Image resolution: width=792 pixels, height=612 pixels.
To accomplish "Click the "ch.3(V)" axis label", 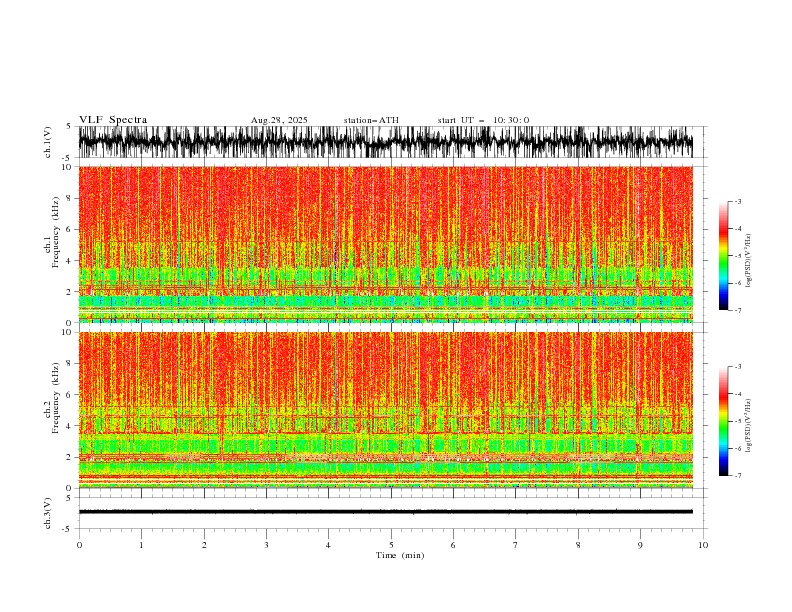I will [x=48, y=513].
